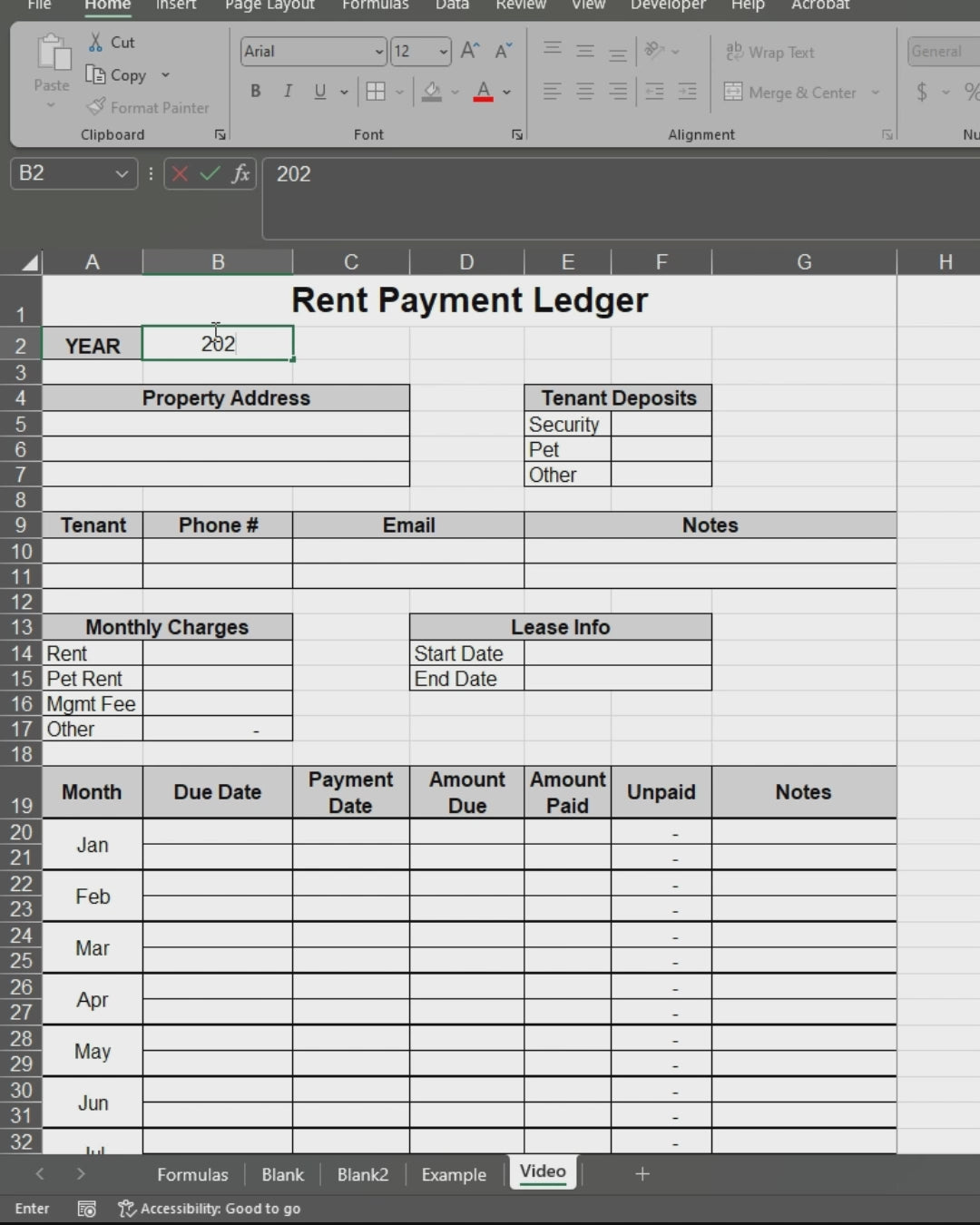
Task: Click the Cut scissors icon
Action: pos(95,42)
